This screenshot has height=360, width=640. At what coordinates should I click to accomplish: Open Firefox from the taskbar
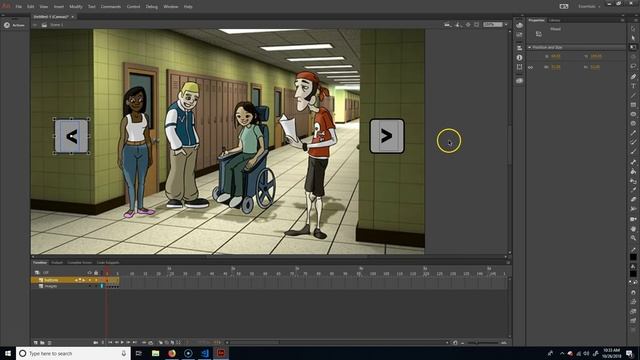pos(172,353)
